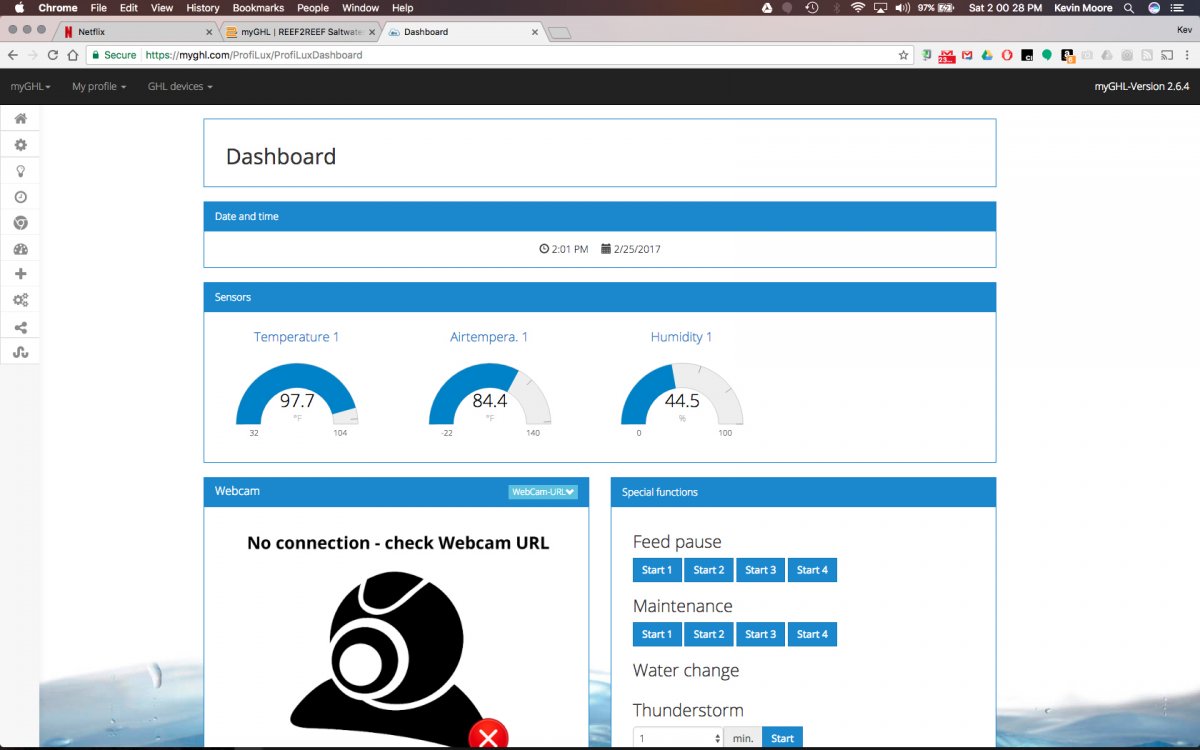Viewport: 1200px width, 750px height.
Task: Open the Google Drive extension icon
Action: 987,55
